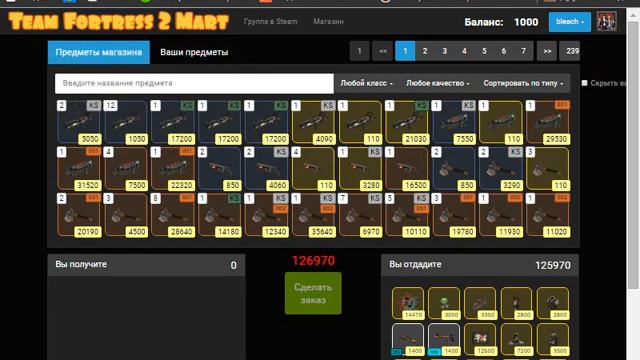The width and height of the screenshot is (640, 360).
Task: Click the item name search field
Action: (194, 83)
